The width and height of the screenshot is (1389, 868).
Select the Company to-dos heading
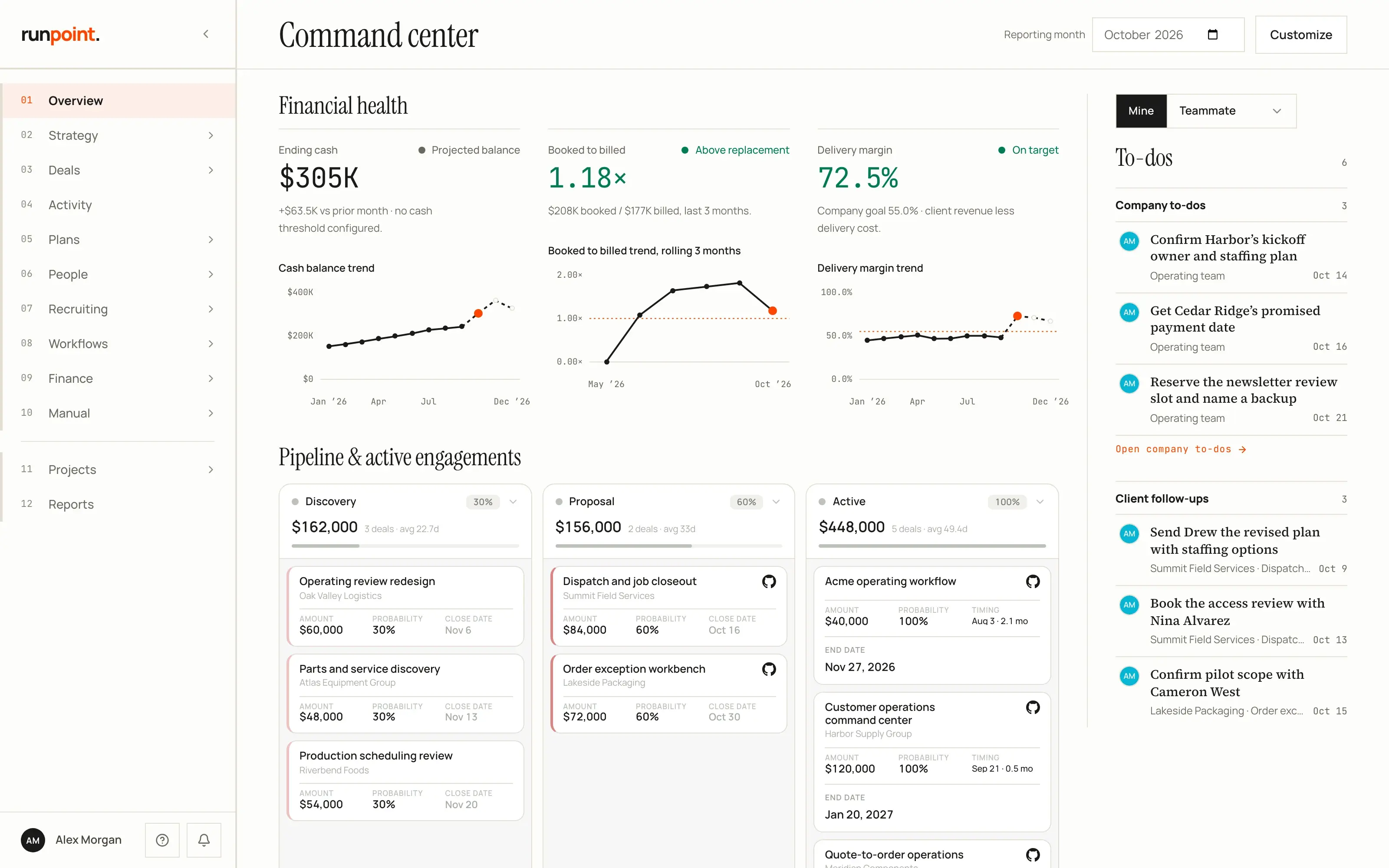[x=1160, y=206]
